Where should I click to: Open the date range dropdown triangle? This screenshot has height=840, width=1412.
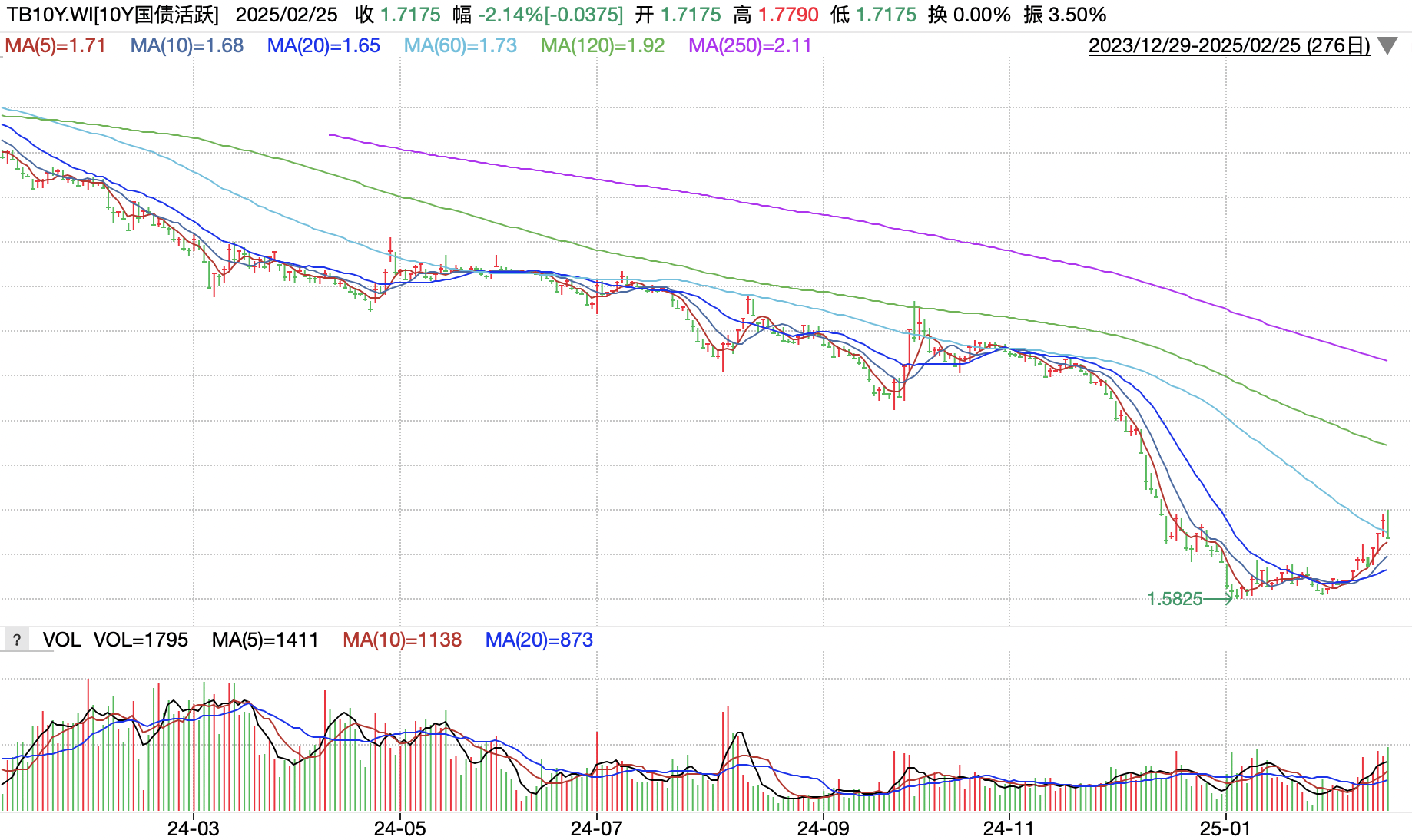tap(1387, 46)
